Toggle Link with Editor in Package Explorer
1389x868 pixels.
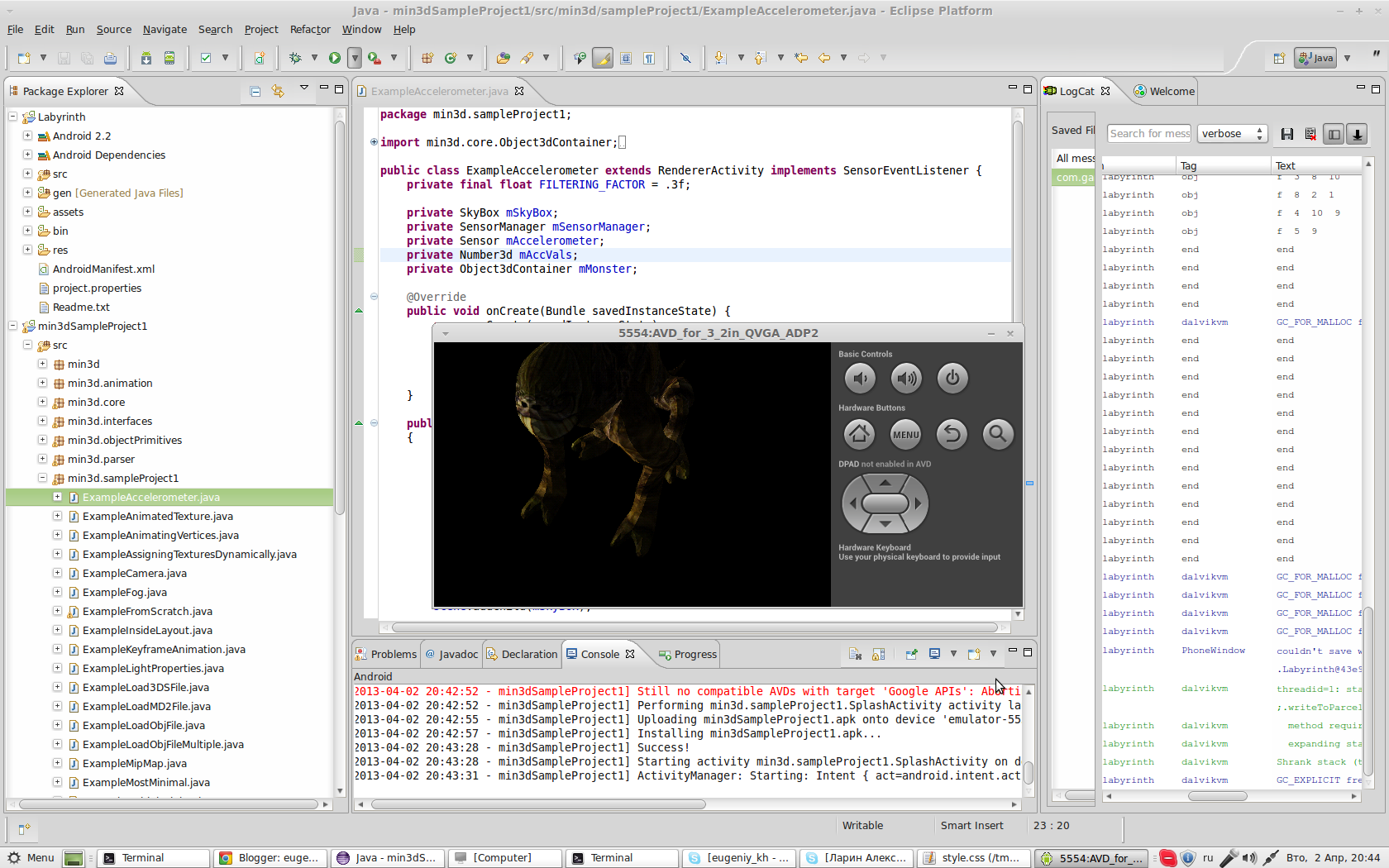(x=278, y=91)
